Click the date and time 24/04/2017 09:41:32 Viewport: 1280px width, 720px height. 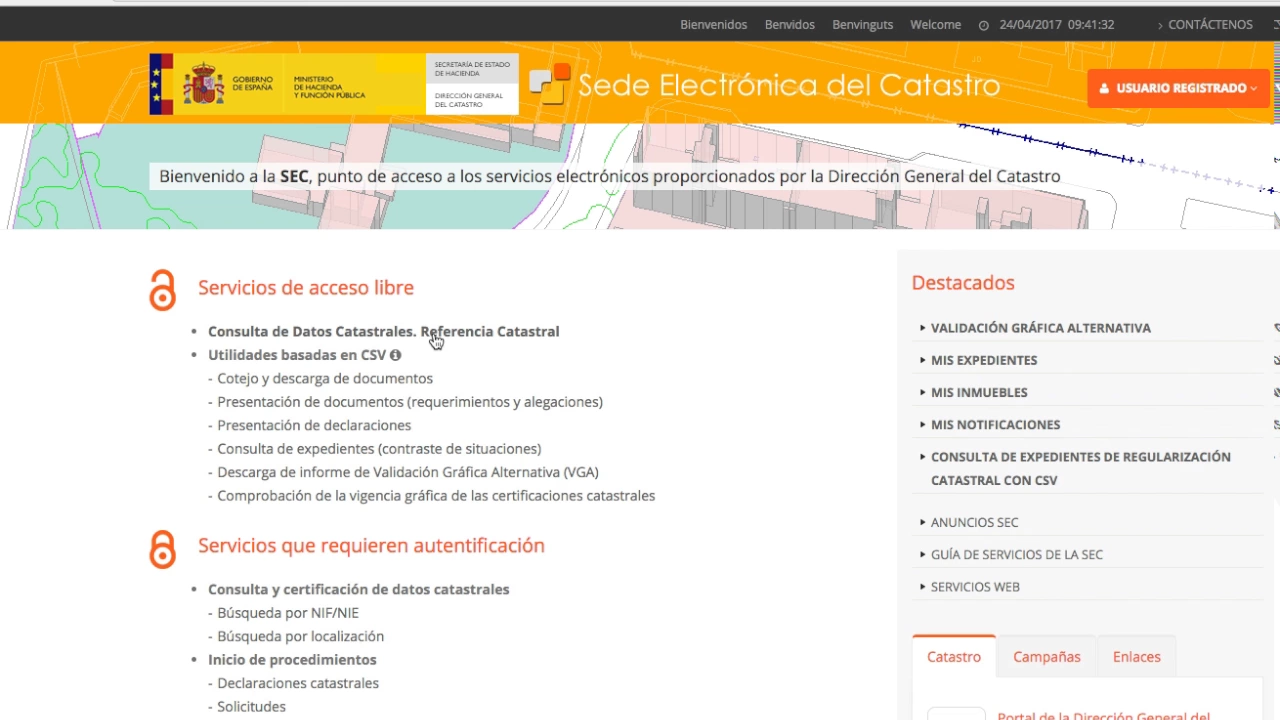tap(1057, 25)
